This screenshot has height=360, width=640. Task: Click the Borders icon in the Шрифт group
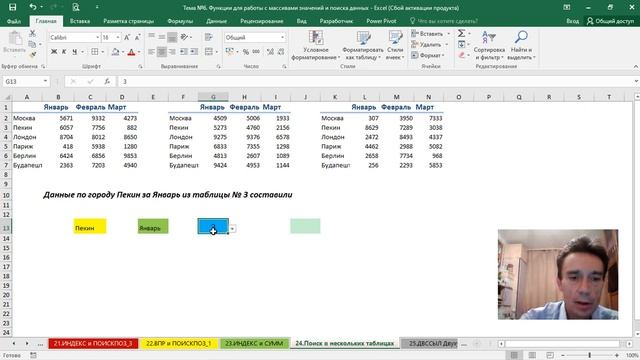95,52
